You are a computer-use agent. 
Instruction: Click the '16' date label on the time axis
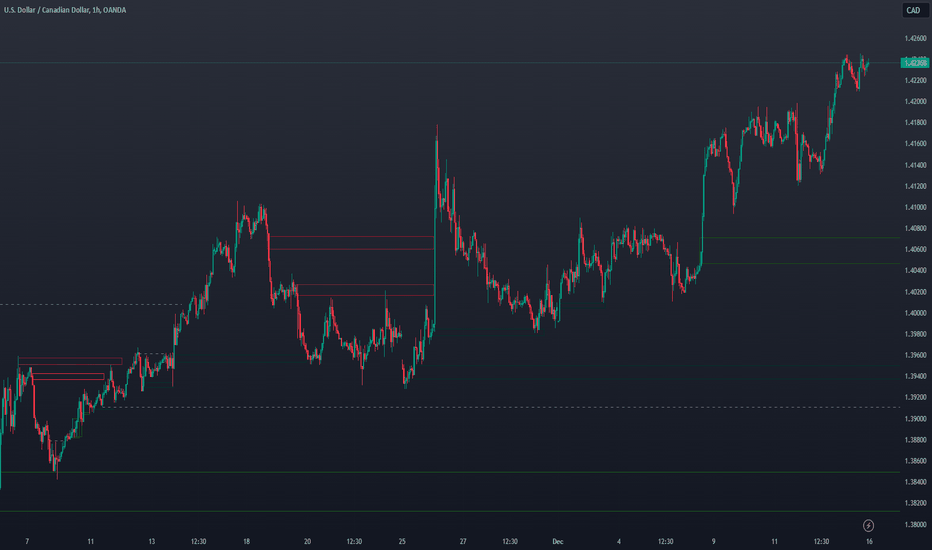coord(869,542)
